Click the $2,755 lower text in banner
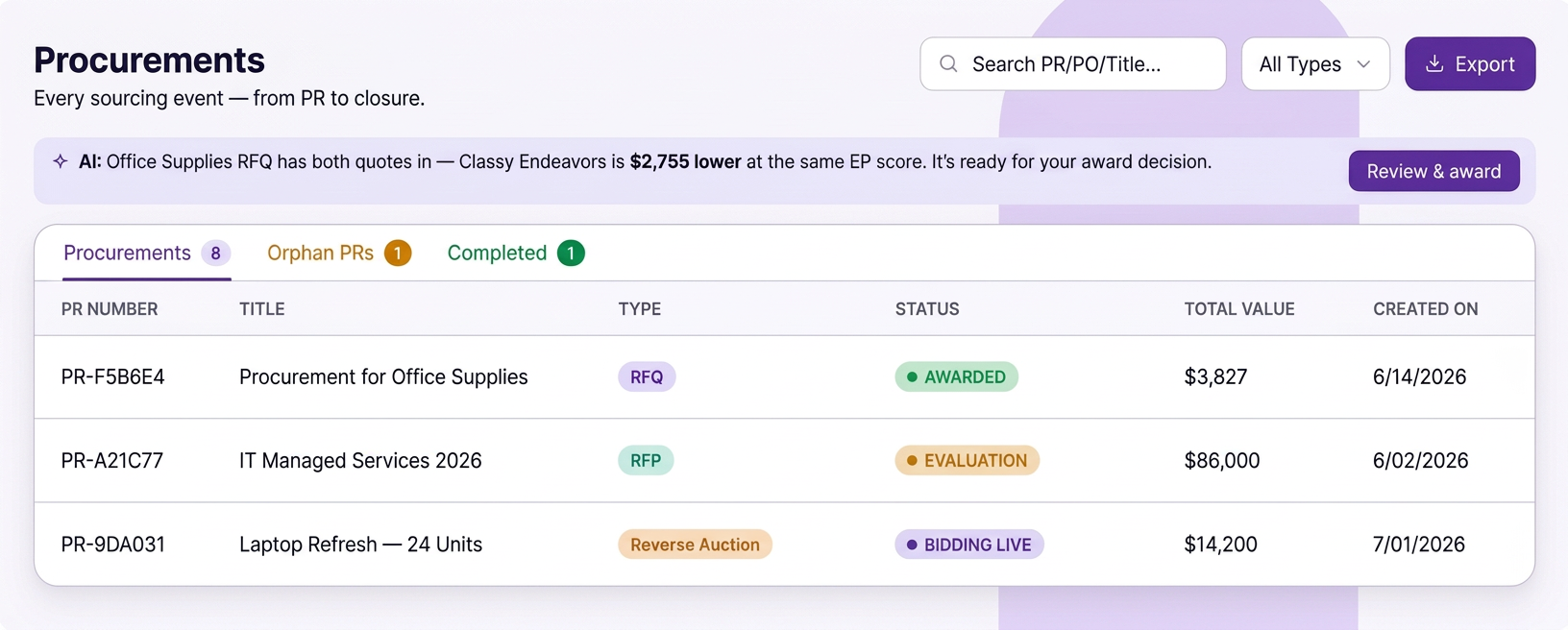 pyautogui.click(x=685, y=161)
